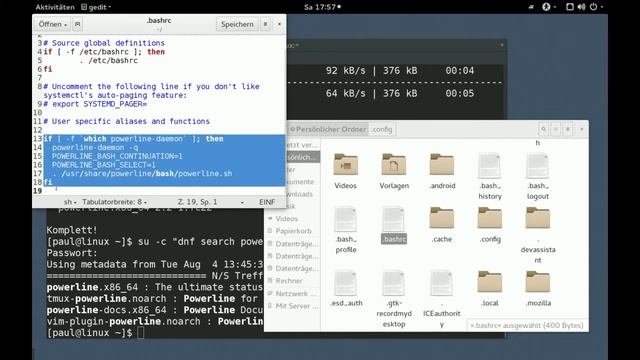Open the gedit application menu in top bar
This screenshot has height=360, width=640.
pos(96,7)
